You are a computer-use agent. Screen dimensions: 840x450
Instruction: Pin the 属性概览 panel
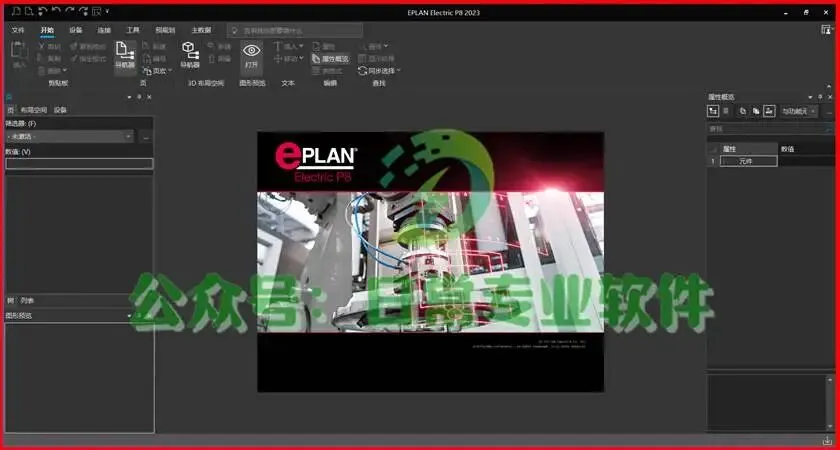point(821,97)
